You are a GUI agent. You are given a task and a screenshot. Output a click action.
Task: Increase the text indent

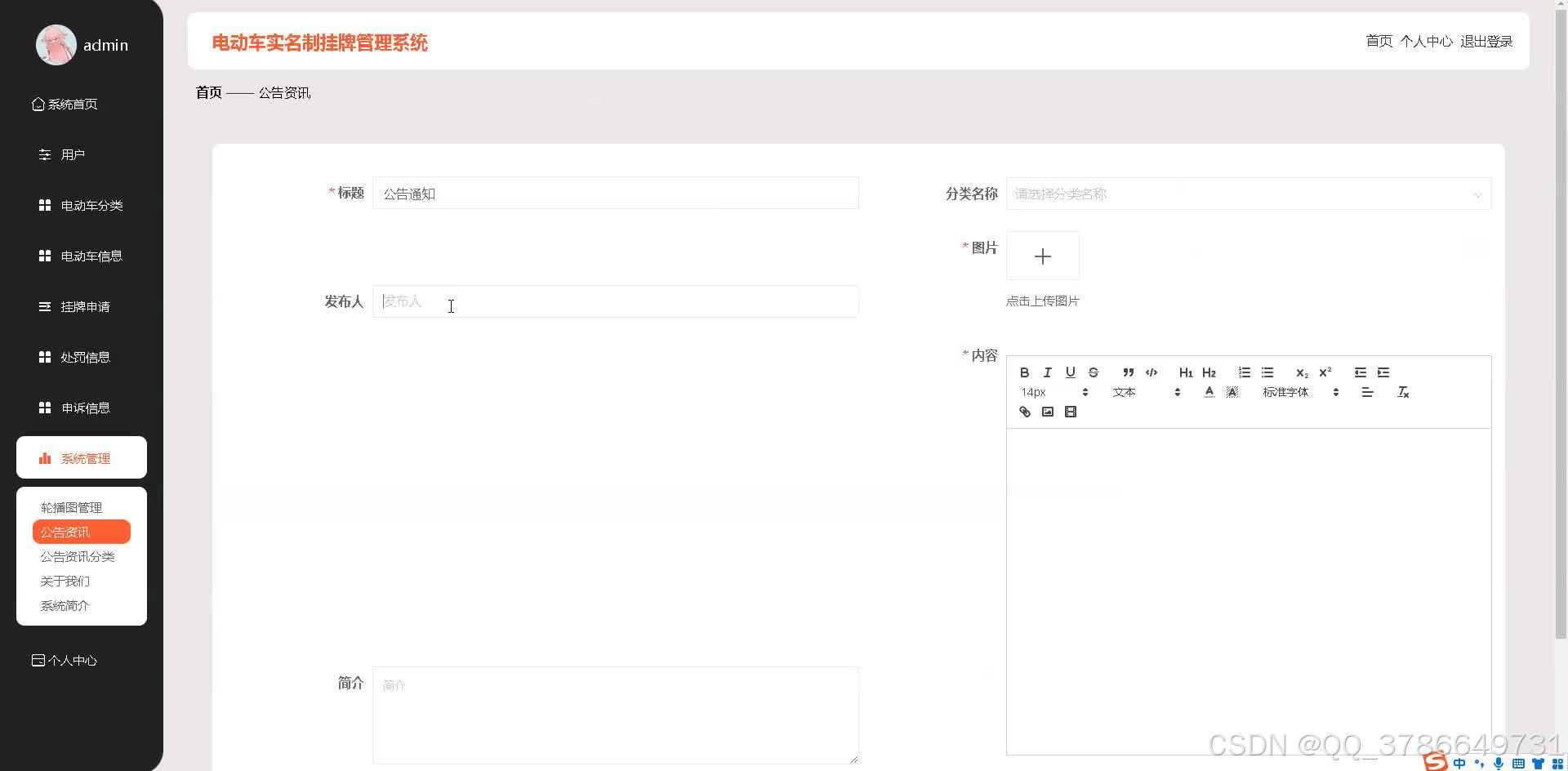point(1383,372)
